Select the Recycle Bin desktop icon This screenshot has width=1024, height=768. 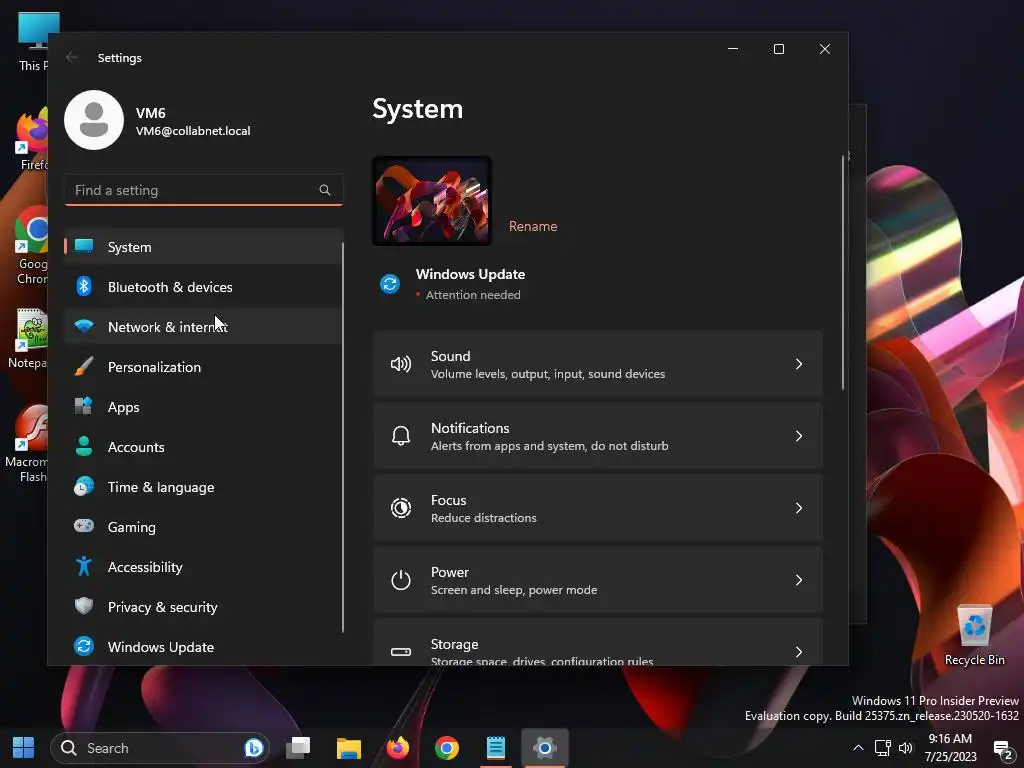[x=974, y=635]
